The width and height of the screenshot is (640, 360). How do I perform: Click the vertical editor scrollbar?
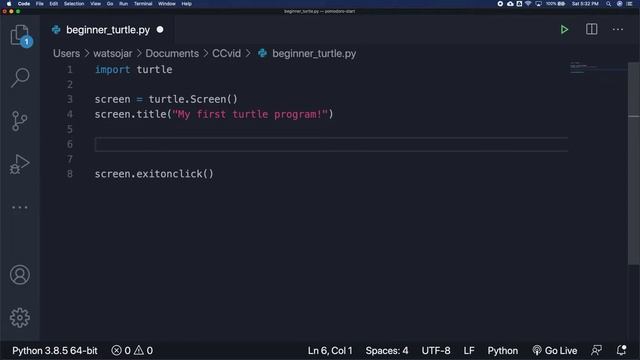pos(633,163)
